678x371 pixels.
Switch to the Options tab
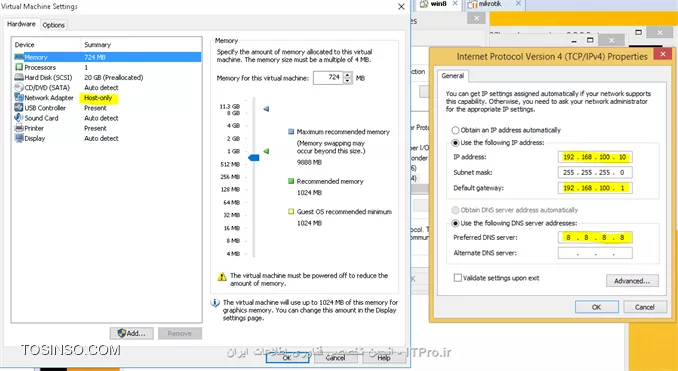(54, 25)
